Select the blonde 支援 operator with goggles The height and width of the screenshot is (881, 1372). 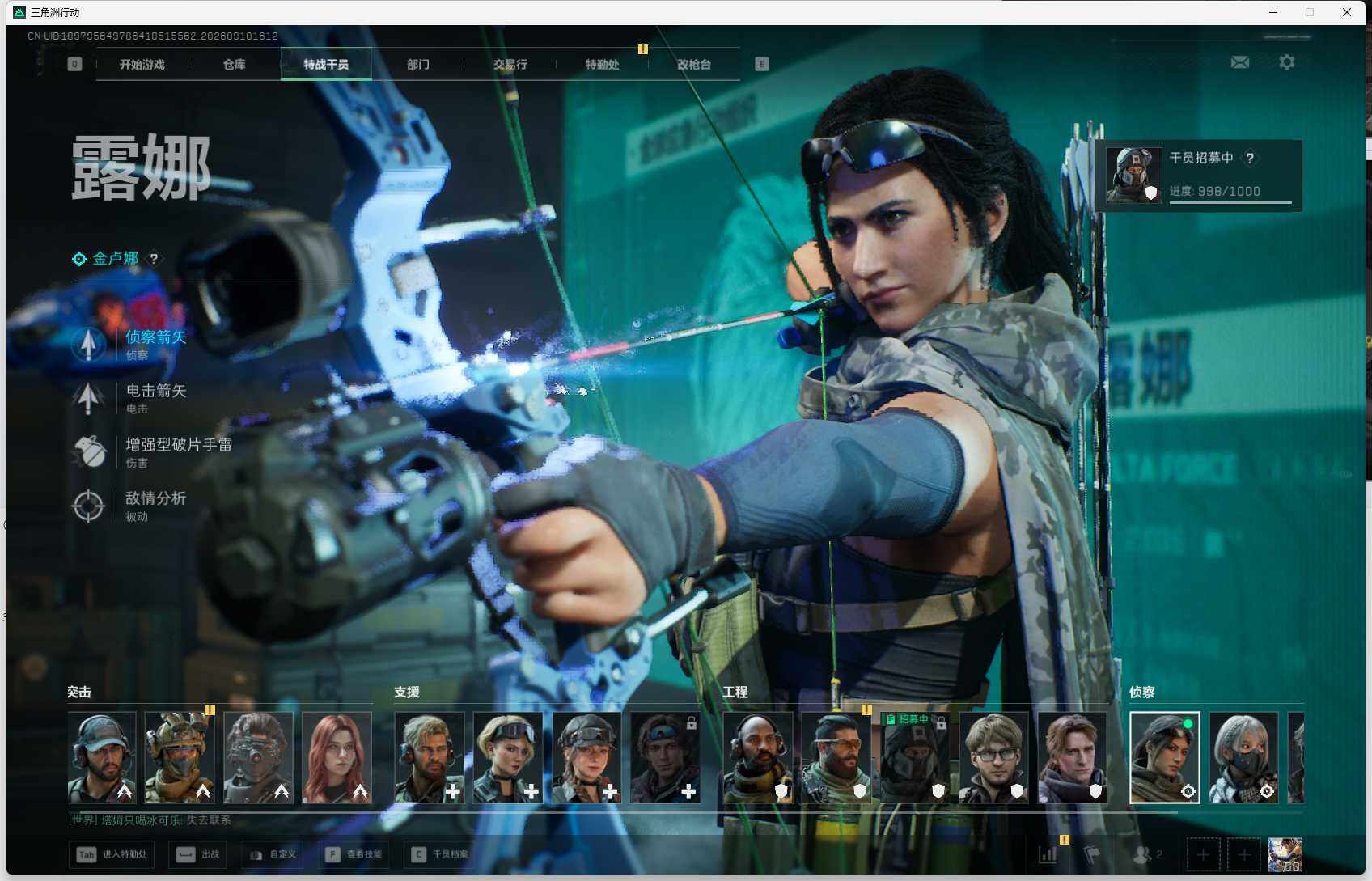pos(507,757)
